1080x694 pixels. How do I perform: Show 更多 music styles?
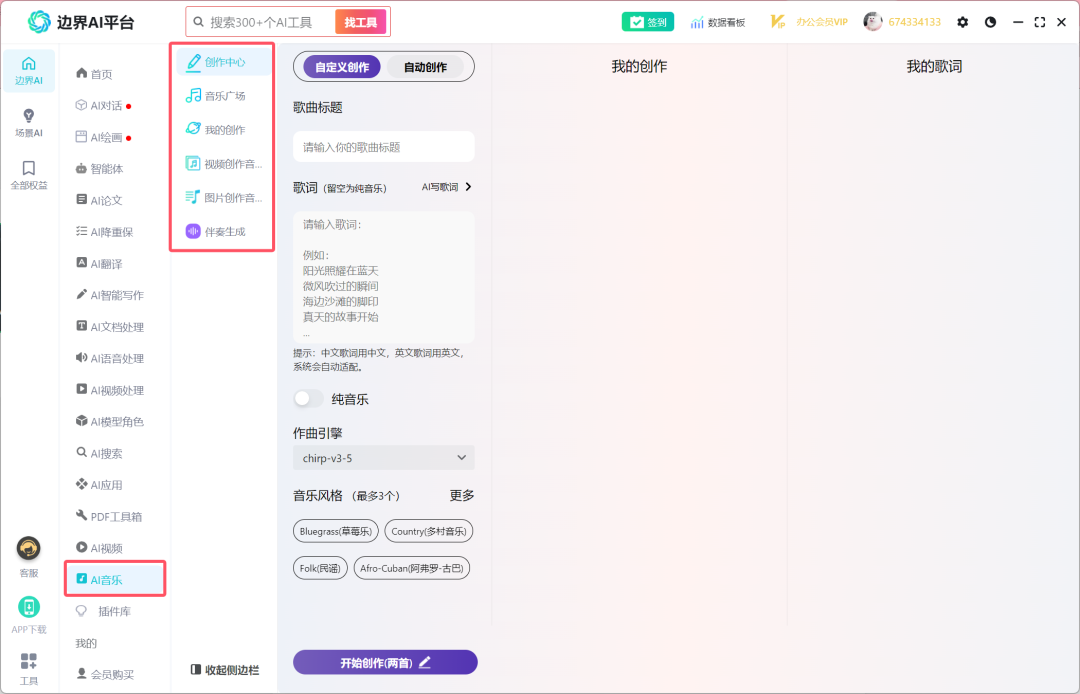[x=461, y=495]
